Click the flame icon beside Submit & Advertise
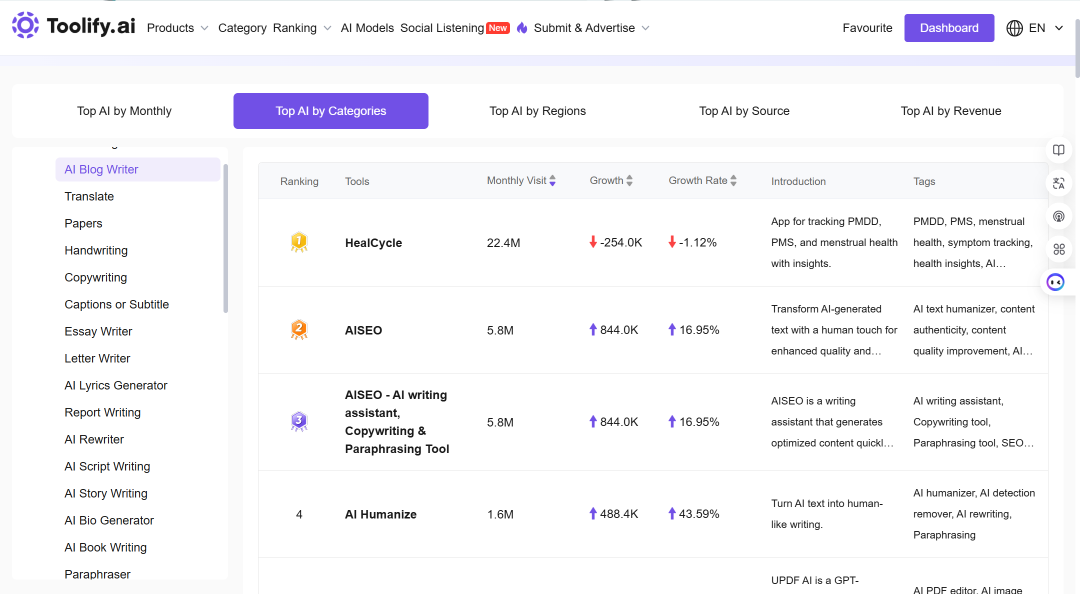This screenshot has height=594, width=1080. [x=522, y=28]
